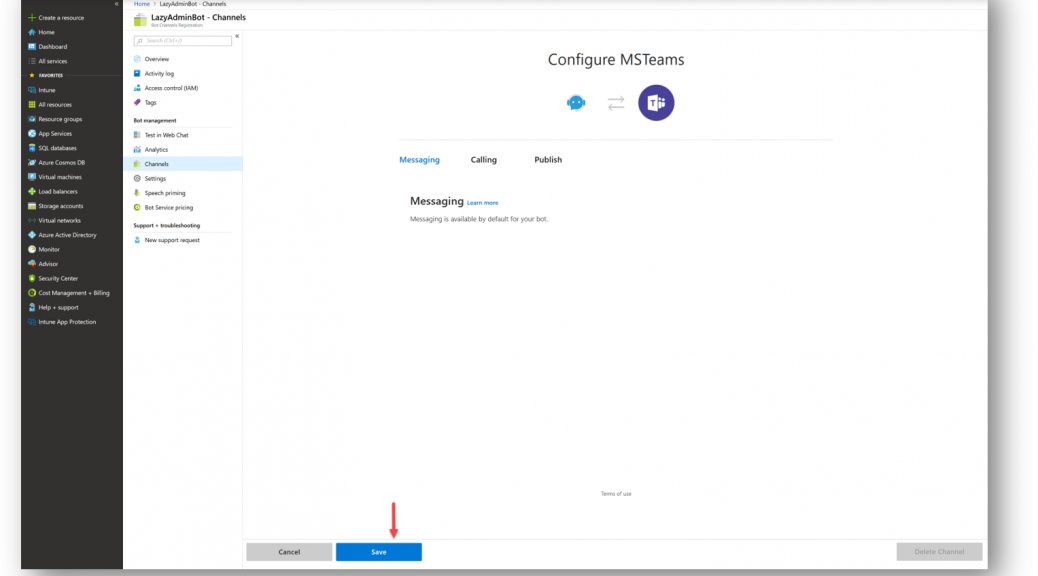Open the Dashboard icon in the sidebar

32,47
